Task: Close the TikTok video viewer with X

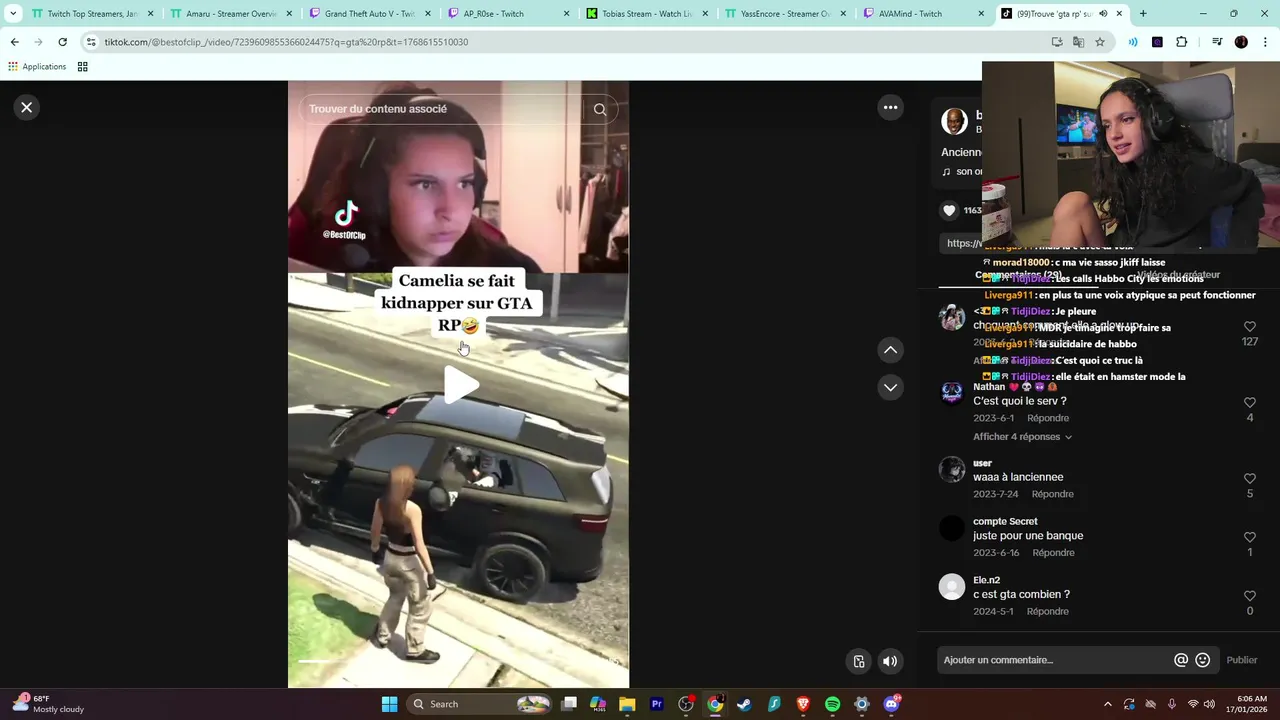Action: pos(27,107)
